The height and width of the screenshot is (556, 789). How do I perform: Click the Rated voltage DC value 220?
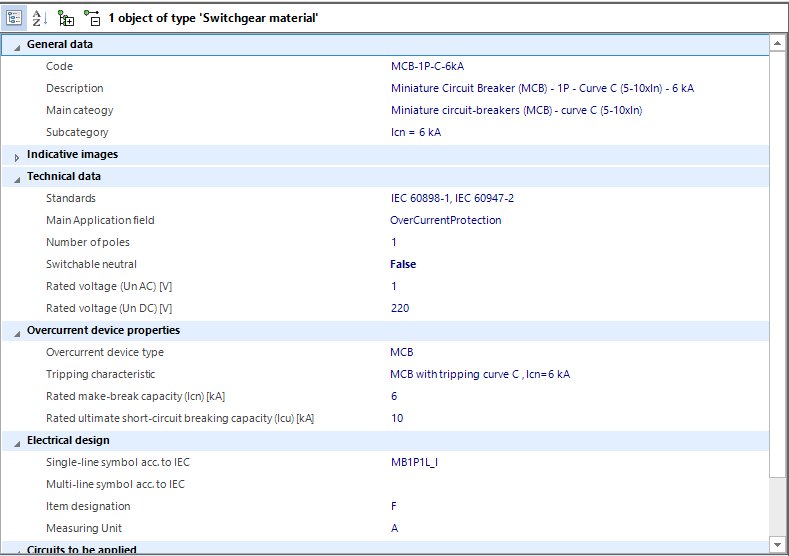pyautogui.click(x=400, y=308)
